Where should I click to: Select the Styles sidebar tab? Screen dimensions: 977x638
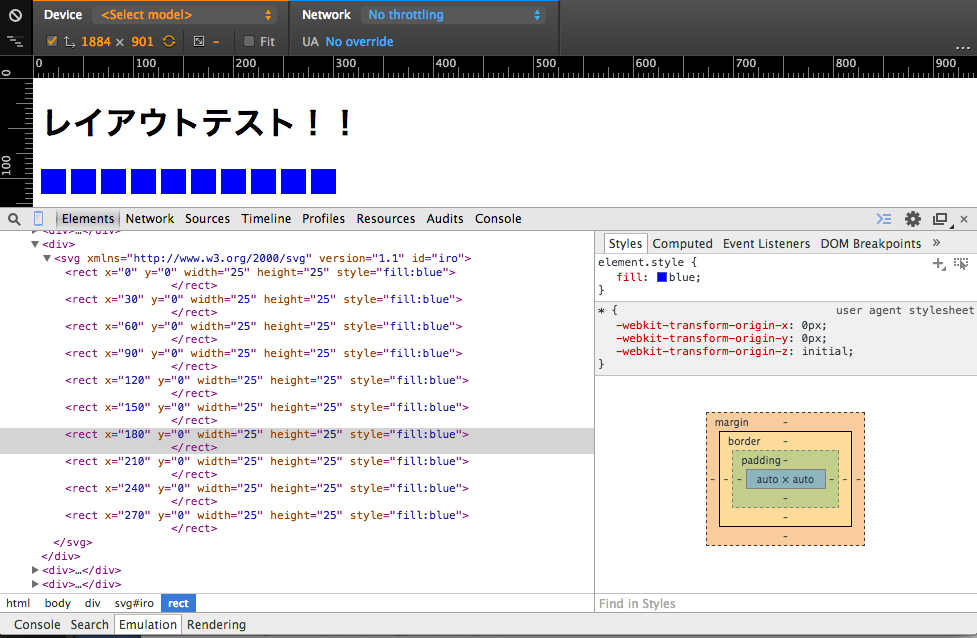tap(625, 244)
